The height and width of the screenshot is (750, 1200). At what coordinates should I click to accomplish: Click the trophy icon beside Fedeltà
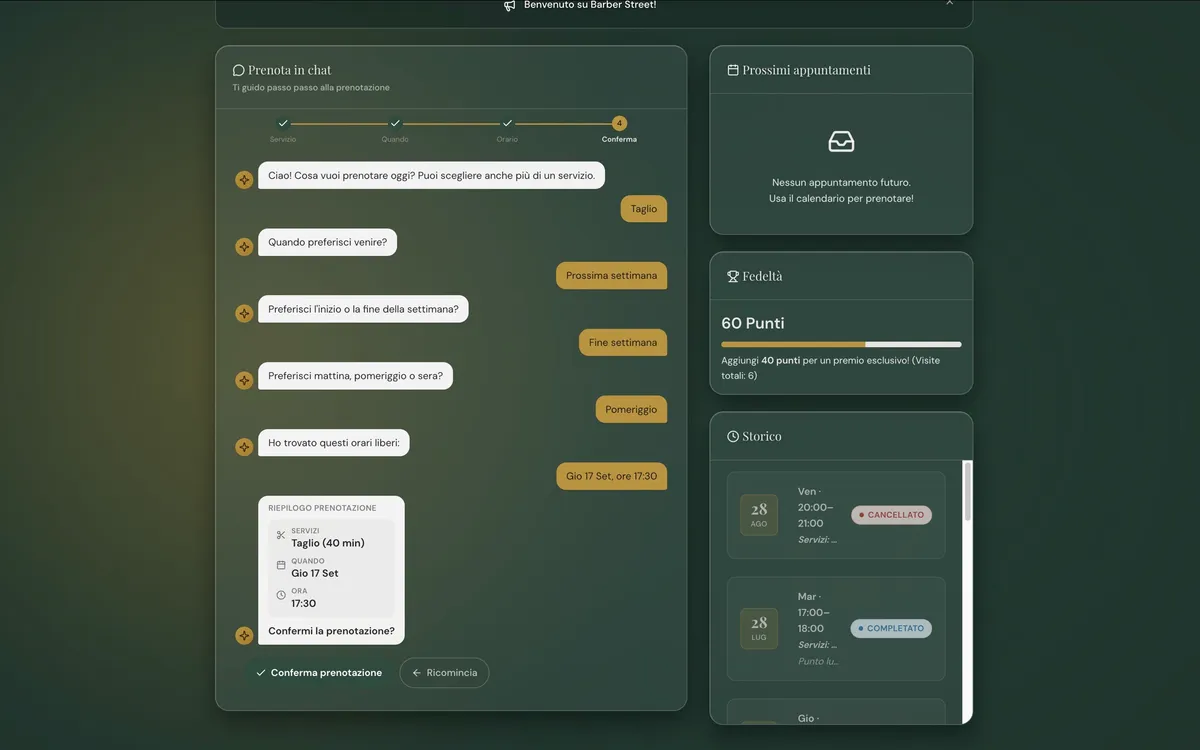(x=733, y=276)
